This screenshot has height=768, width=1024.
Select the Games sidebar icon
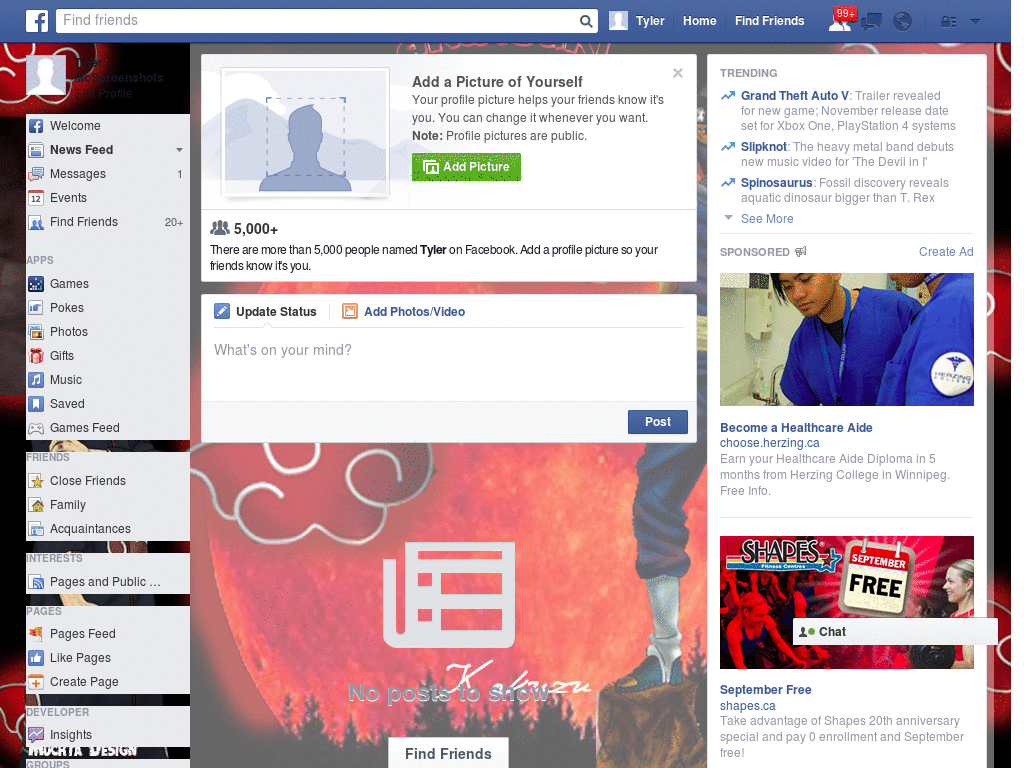(36, 283)
